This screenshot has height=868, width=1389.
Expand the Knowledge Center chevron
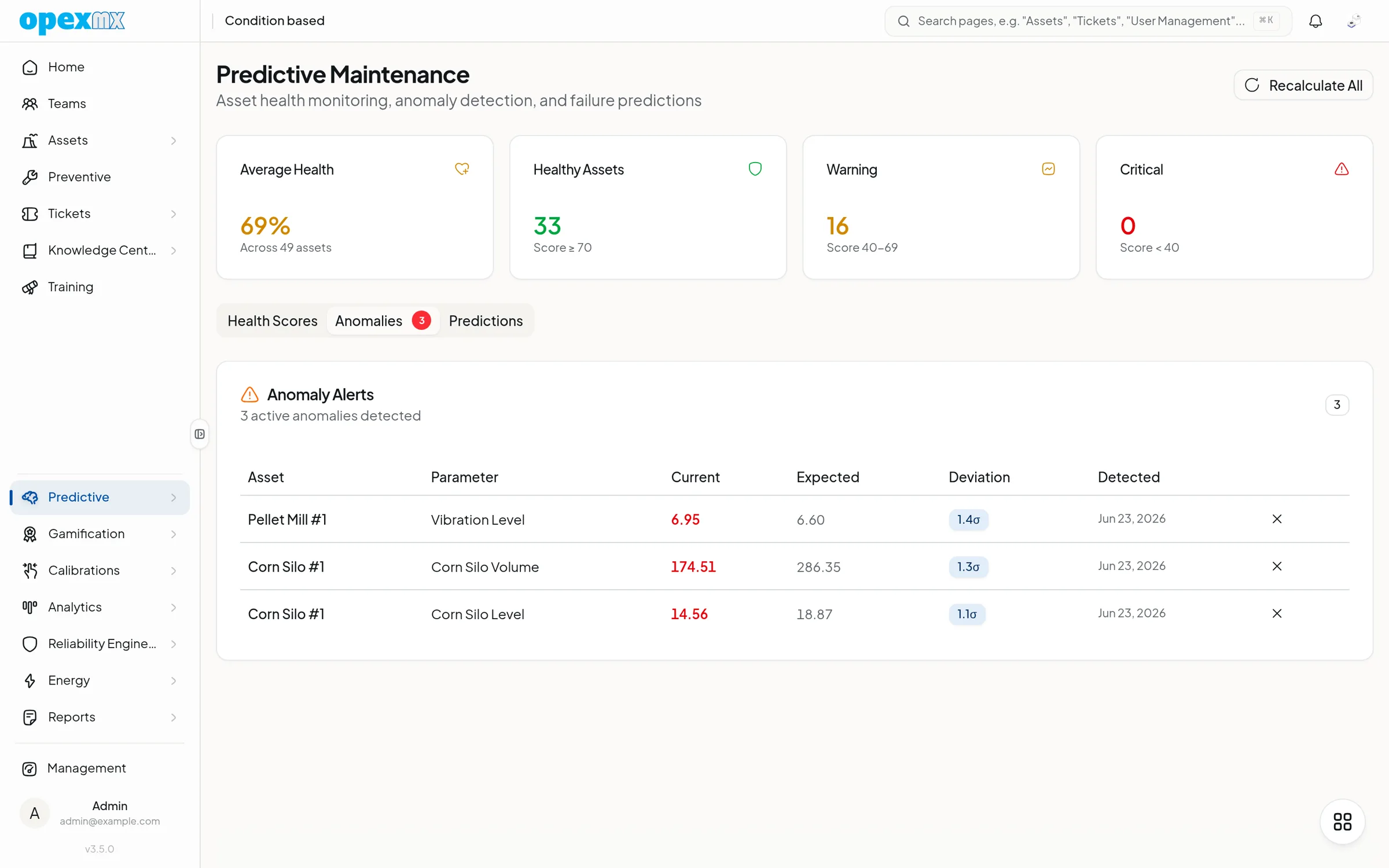(x=174, y=251)
